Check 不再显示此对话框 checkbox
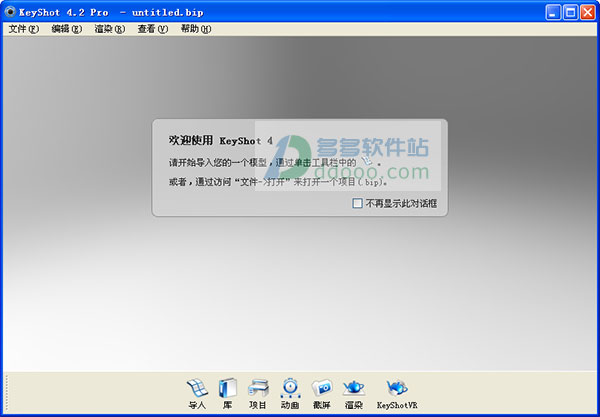 [x=357, y=203]
